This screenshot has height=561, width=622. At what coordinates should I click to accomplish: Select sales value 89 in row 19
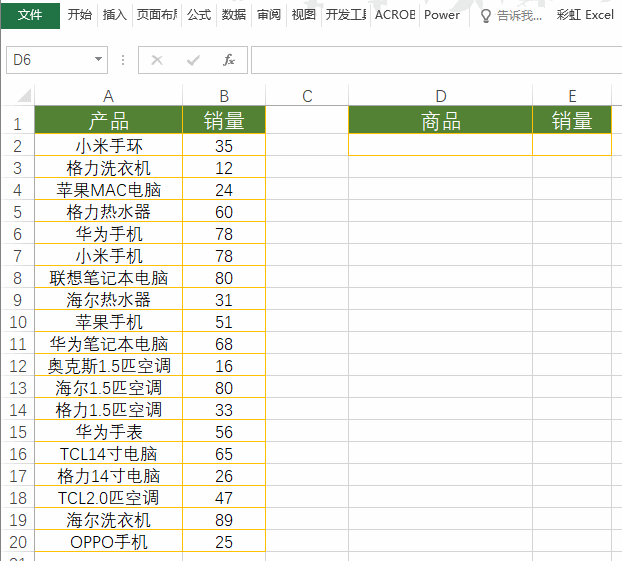click(x=224, y=520)
